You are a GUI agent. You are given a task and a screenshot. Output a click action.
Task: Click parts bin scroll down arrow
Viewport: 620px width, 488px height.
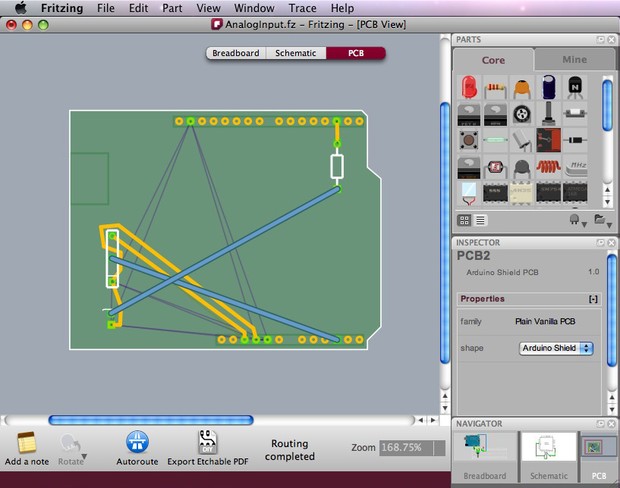coord(608,202)
